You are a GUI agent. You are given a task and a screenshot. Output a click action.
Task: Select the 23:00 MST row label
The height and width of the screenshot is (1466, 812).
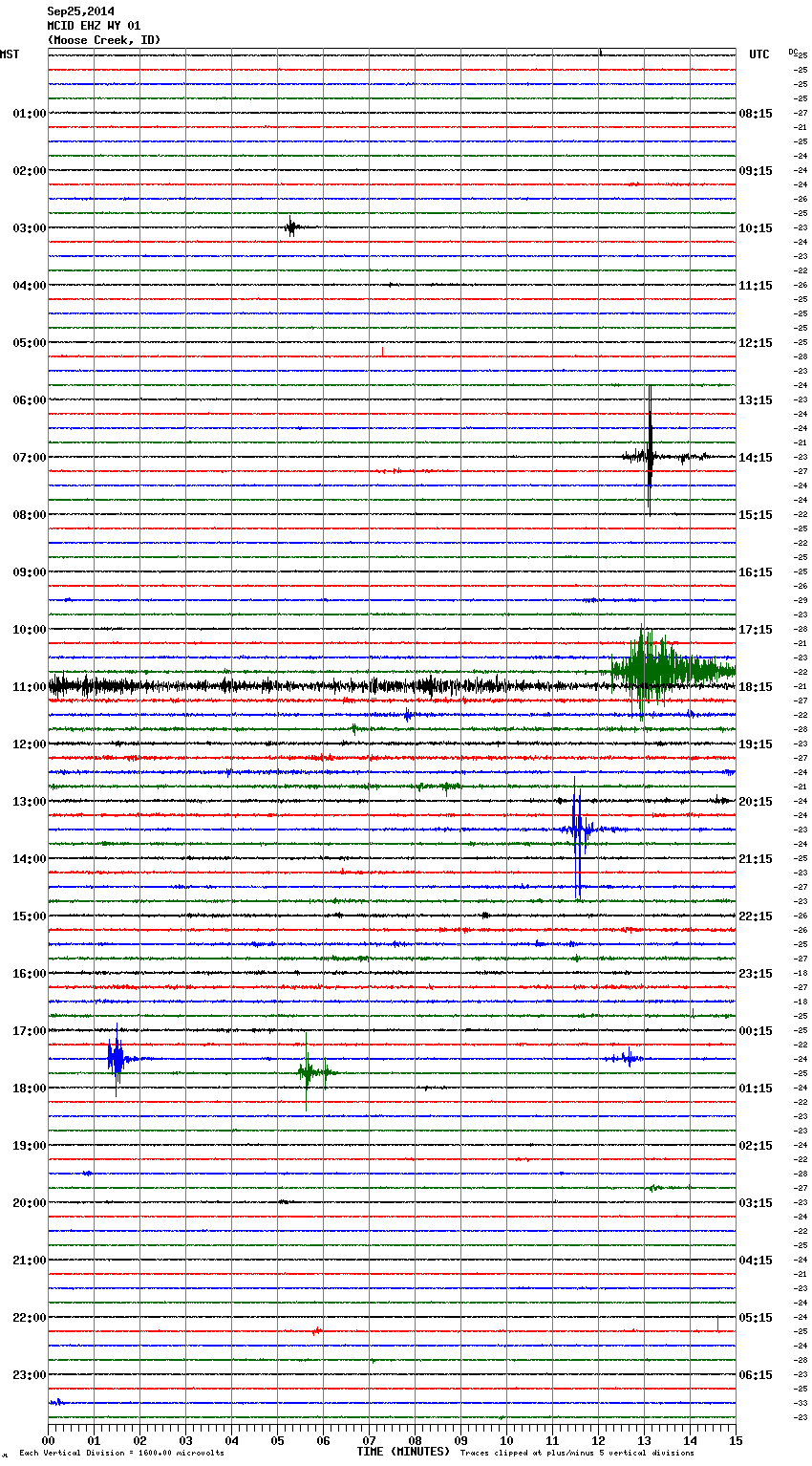[29, 1375]
